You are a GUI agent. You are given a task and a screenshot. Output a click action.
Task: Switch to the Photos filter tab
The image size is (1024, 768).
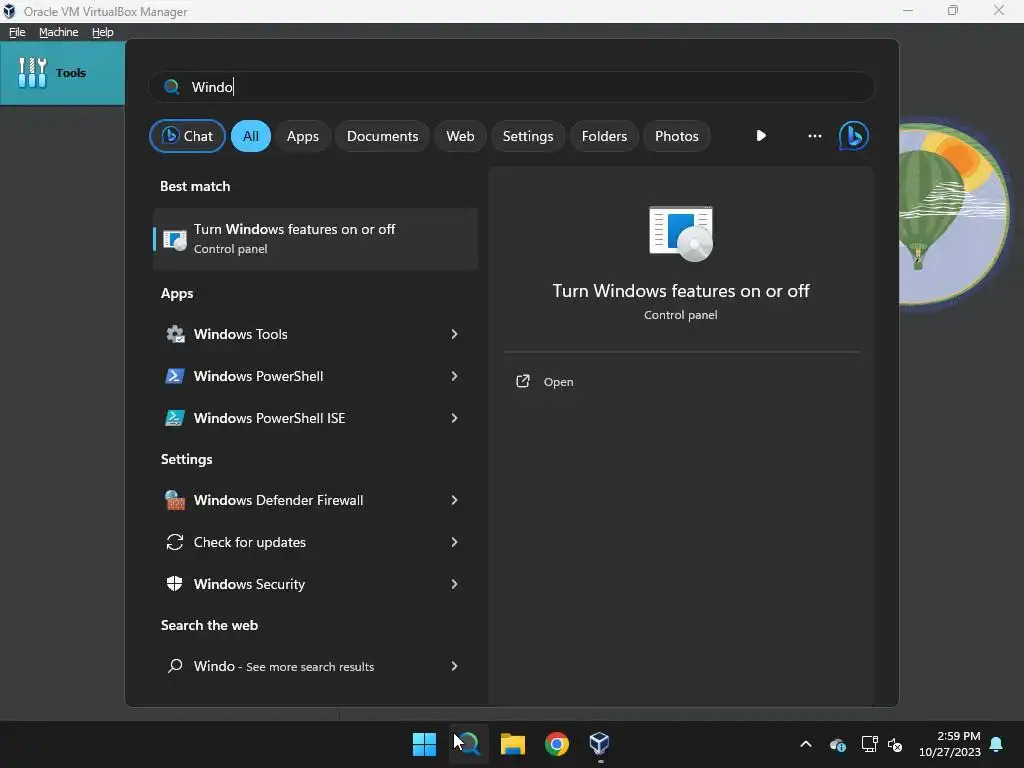677,136
